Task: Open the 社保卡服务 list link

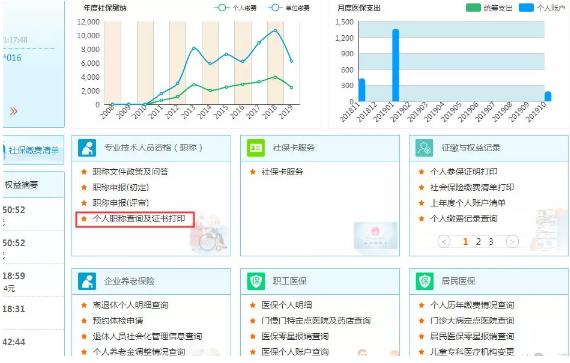Action: [x=282, y=172]
